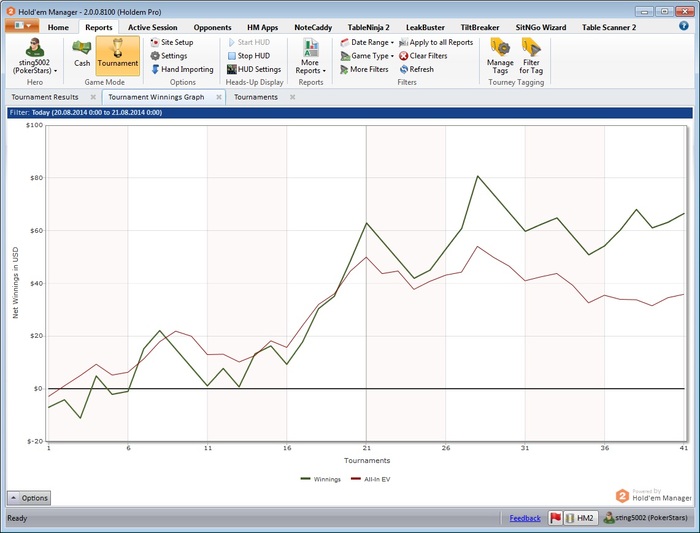The height and width of the screenshot is (533, 700).
Task: Click sting5002 (PokerStars) in status bar
Action: tap(646, 518)
